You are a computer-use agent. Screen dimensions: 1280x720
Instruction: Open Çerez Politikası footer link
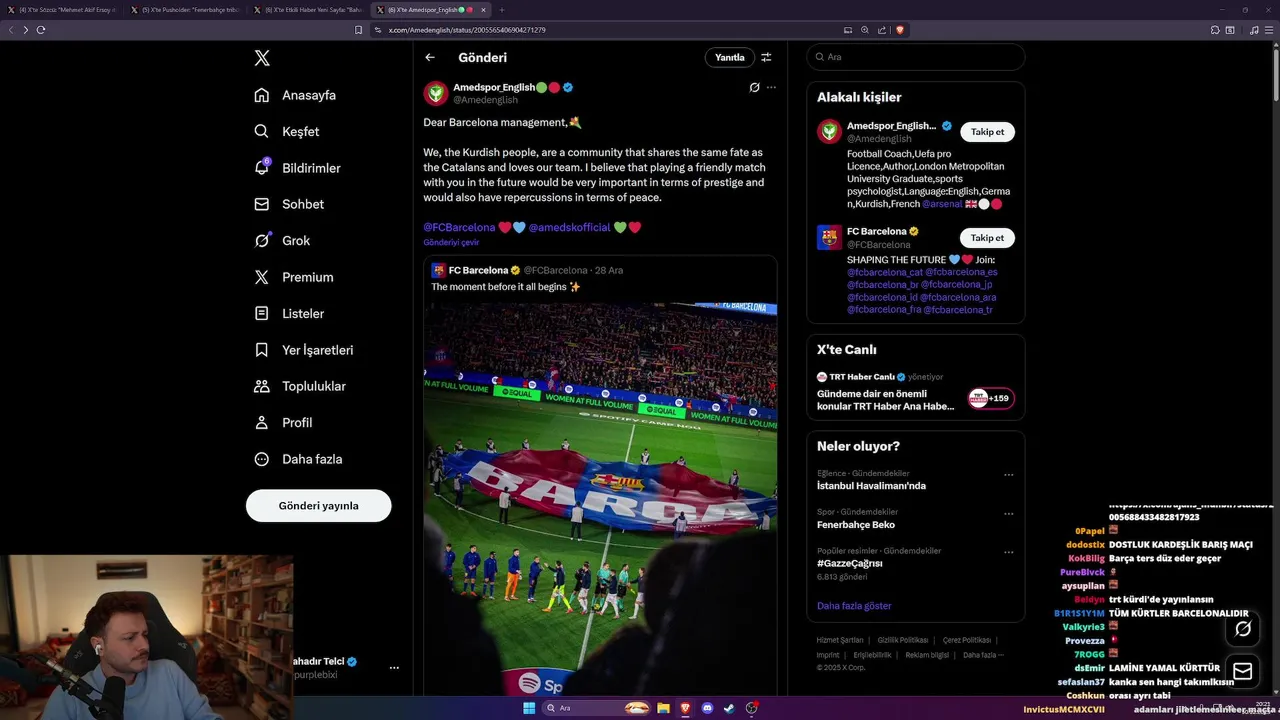967,640
